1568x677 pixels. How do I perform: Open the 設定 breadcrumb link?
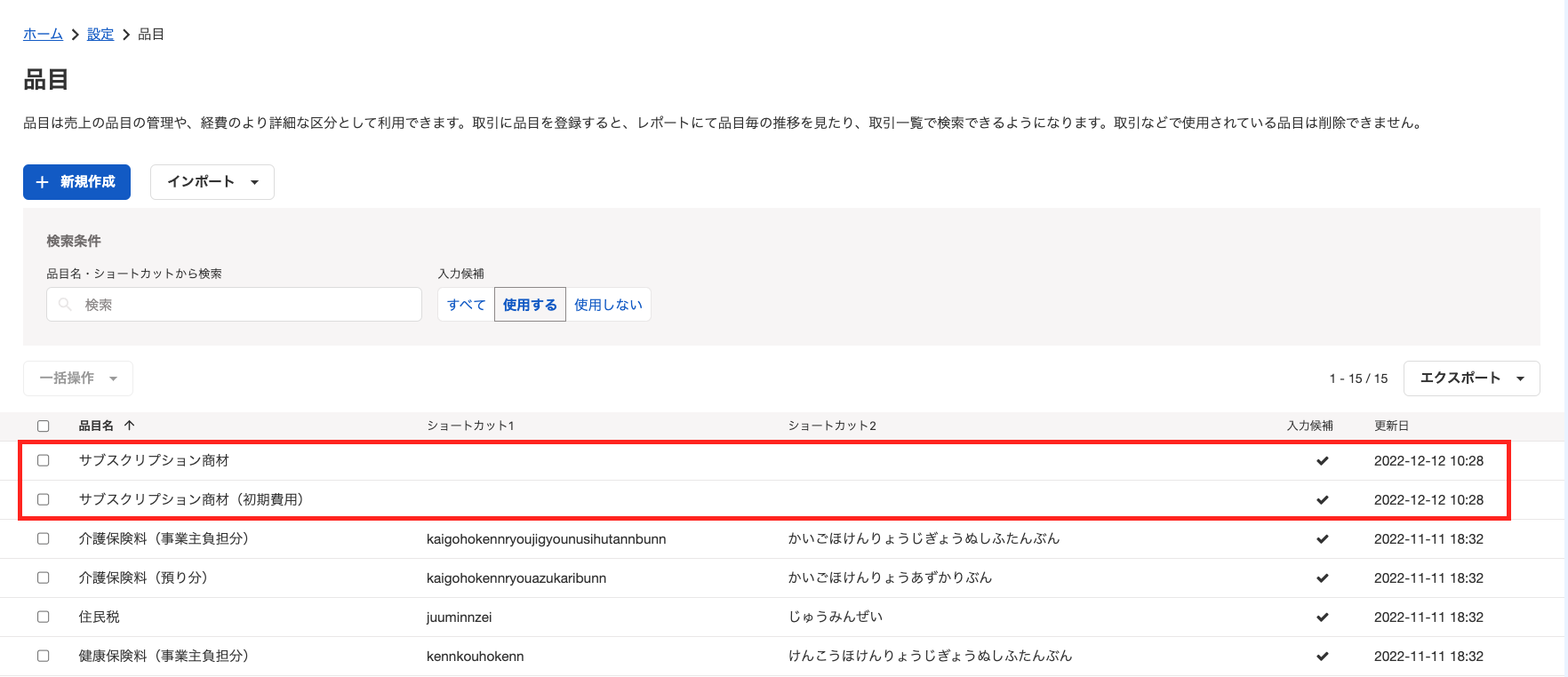pyautogui.click(x=100, y=35)
